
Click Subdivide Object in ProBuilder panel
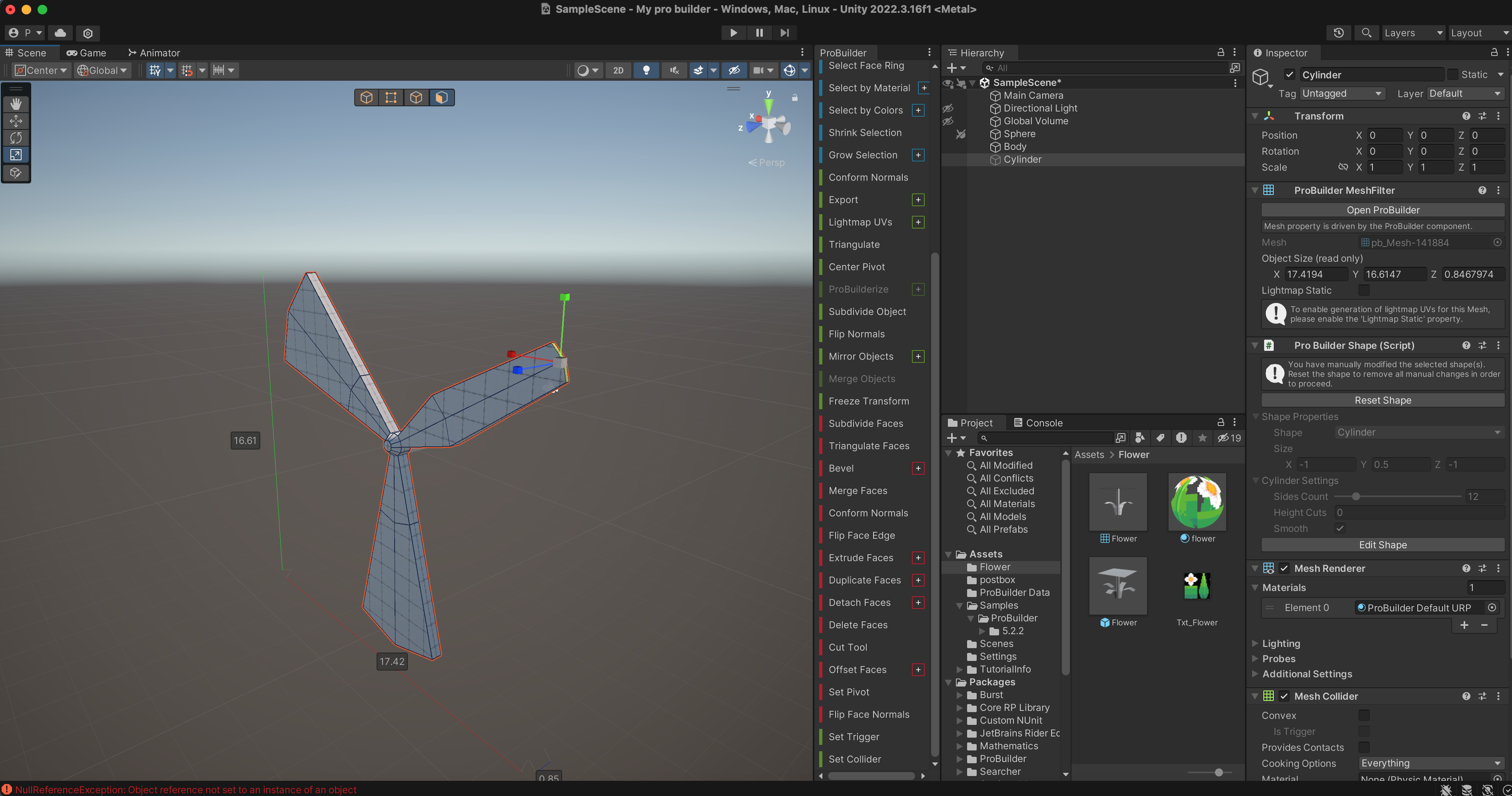867,311
